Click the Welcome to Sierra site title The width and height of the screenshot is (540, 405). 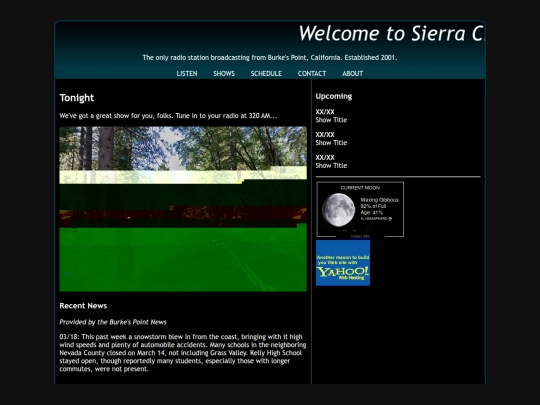392,33
